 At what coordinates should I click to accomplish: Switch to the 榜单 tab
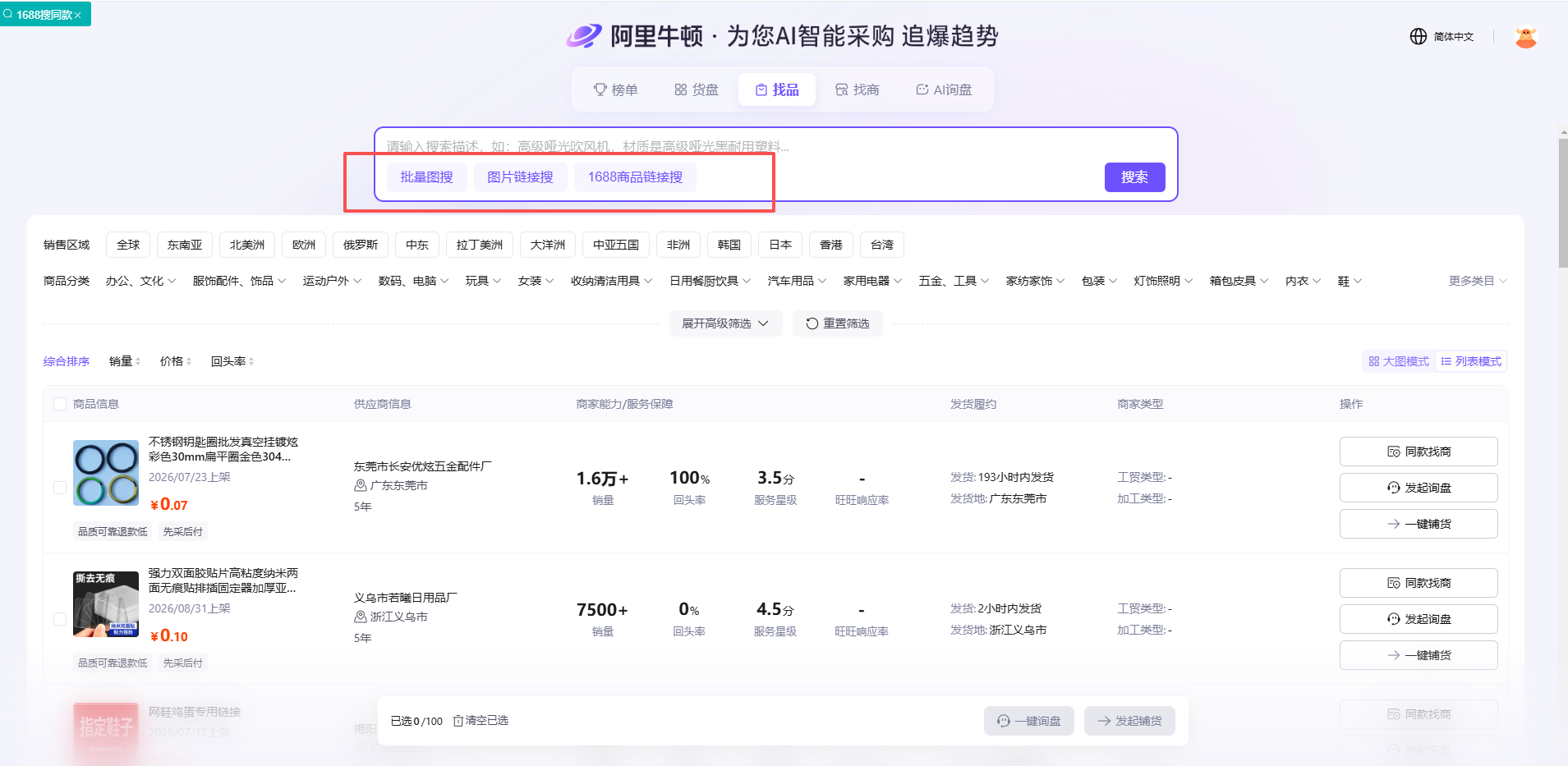616,89
